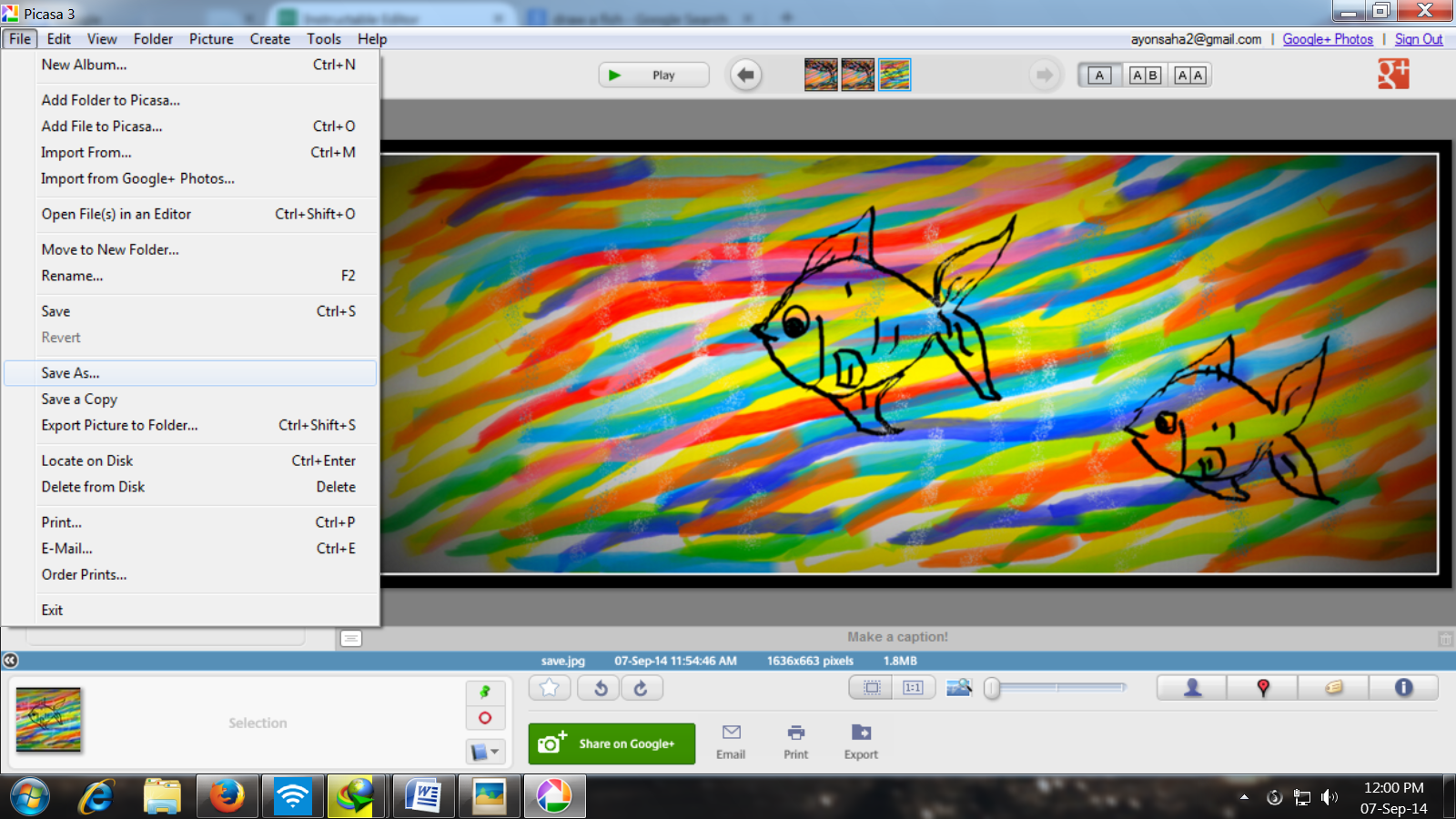This screenshot has height=819, width=1456.
Task: Open the Picture menu
Action: [211, 39]
